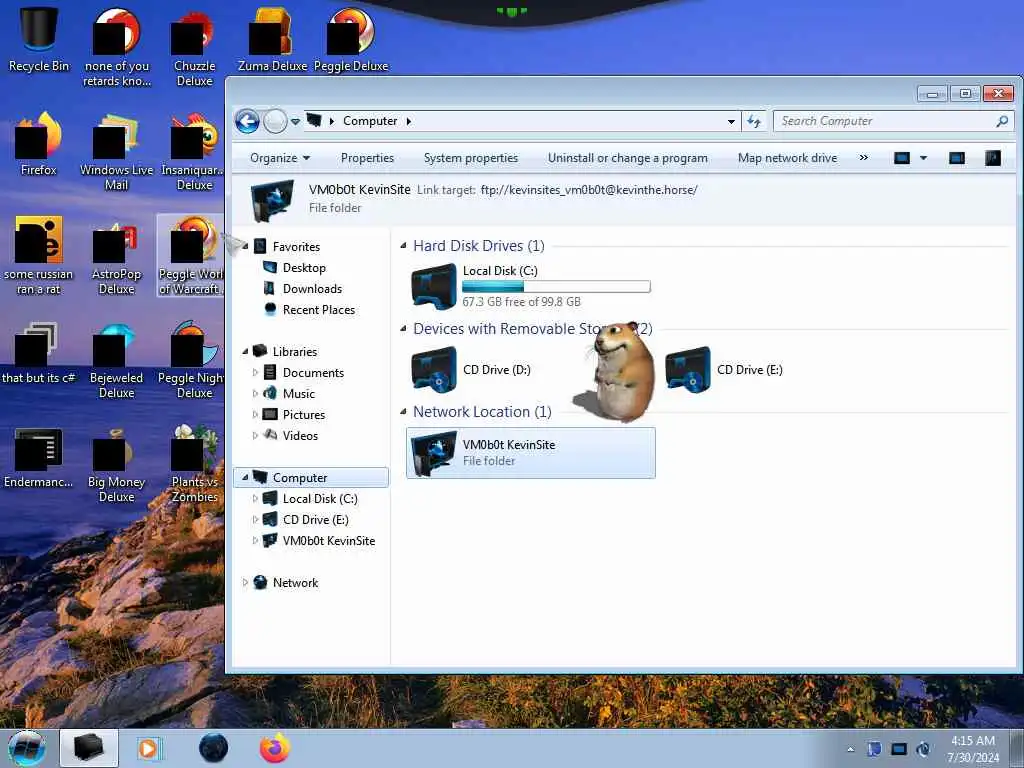
Task: Select Local Disk (C:) in navigation tree
Action: 320,499
